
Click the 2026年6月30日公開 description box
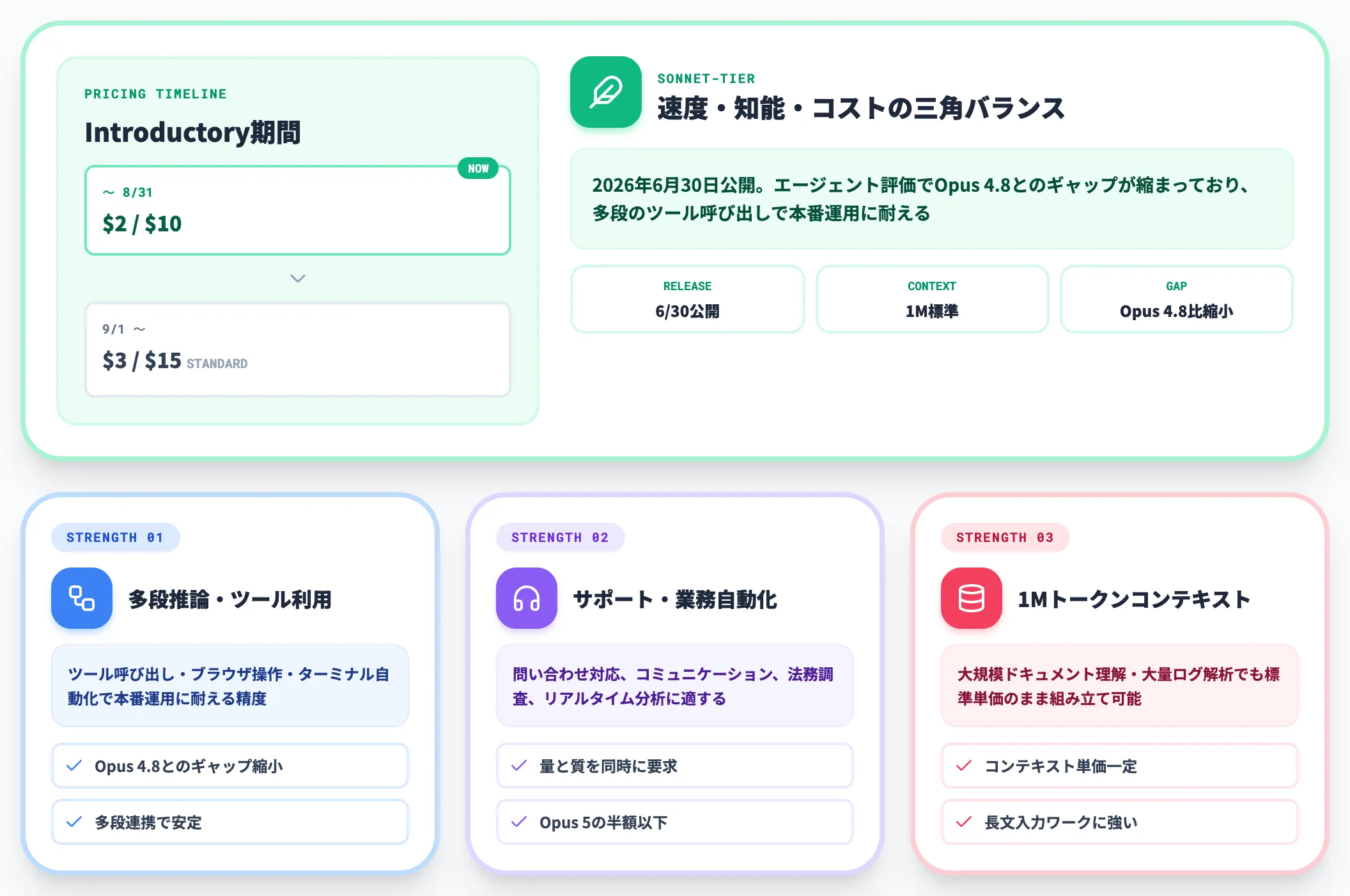(931, 199)
